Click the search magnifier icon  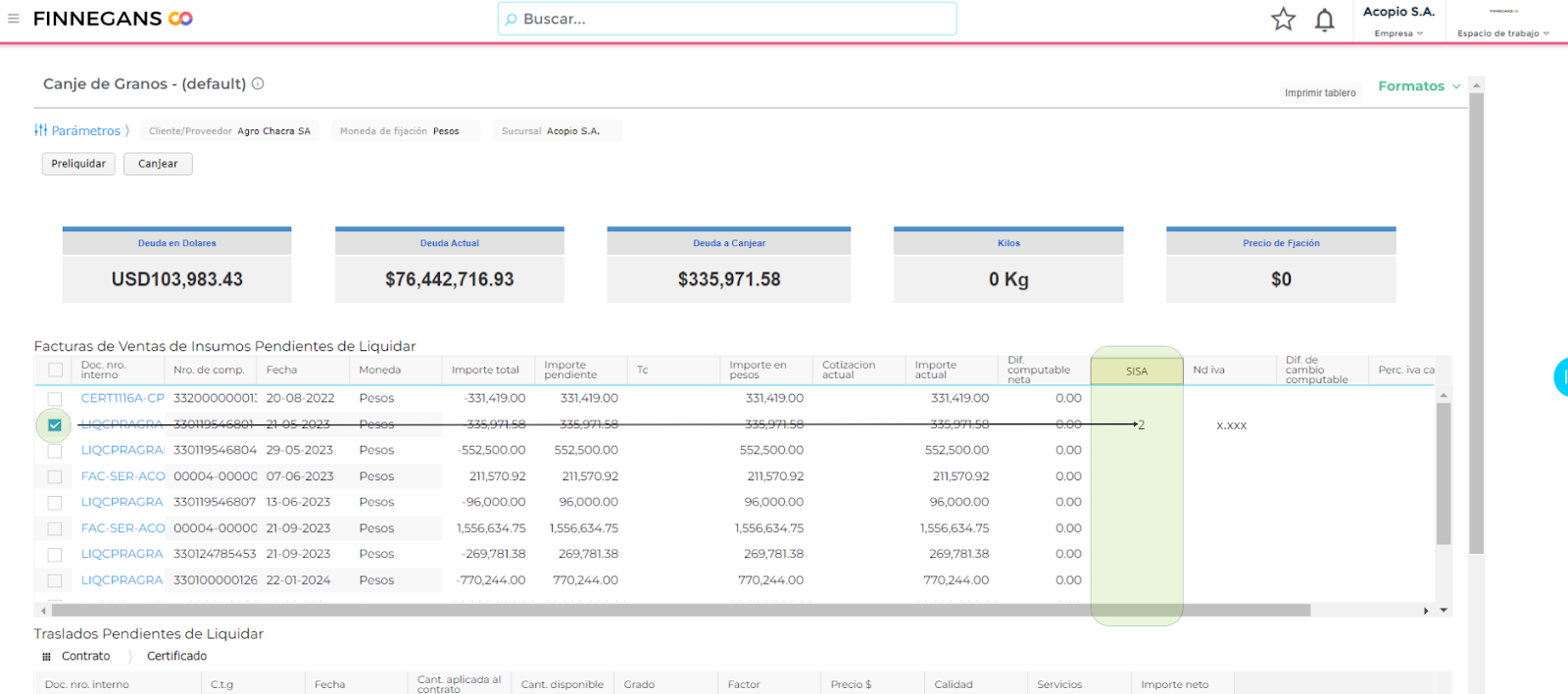pos(511,20)
